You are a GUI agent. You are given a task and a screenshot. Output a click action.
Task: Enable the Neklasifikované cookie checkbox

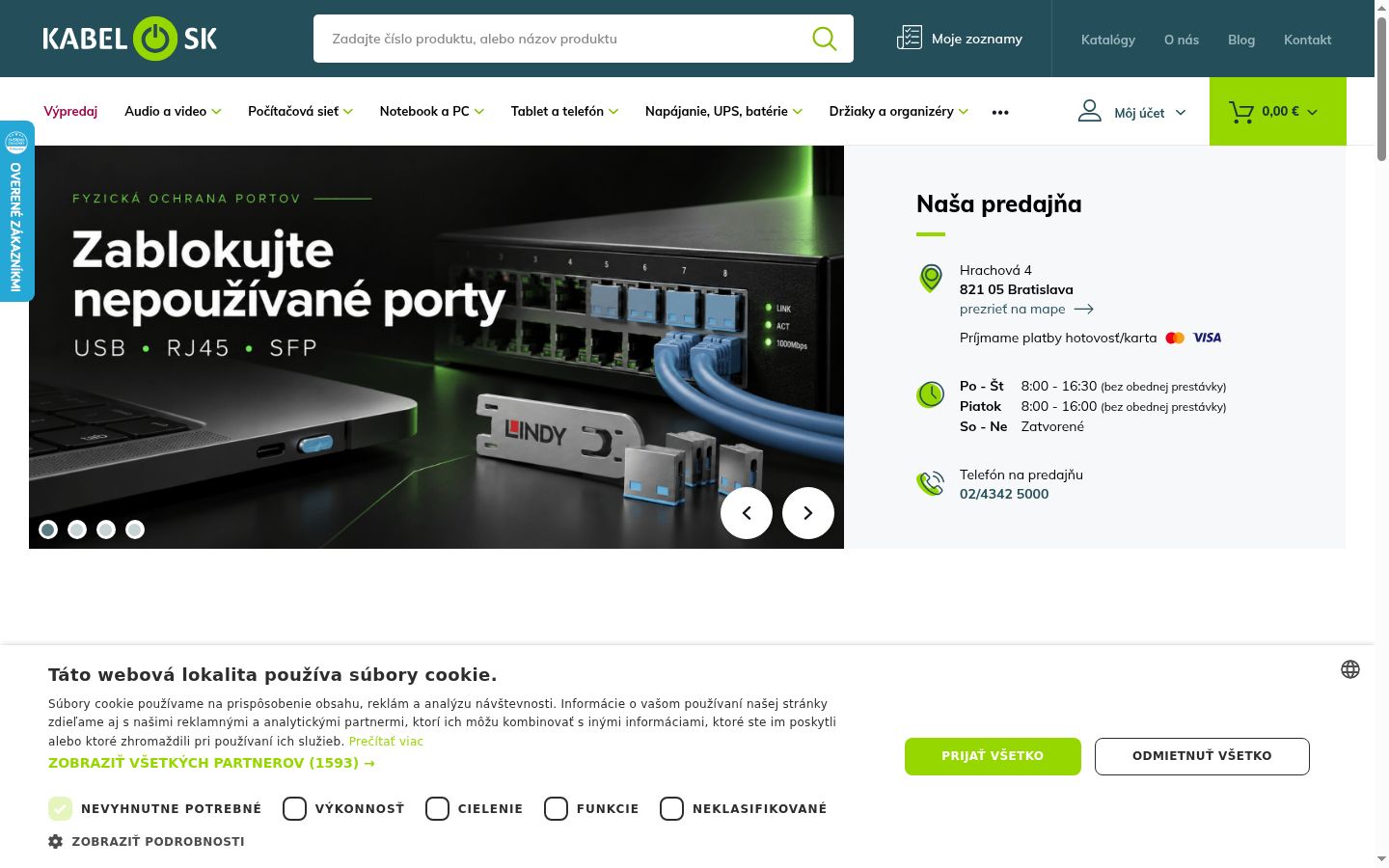pyautogui.click(x=671, y=808)
